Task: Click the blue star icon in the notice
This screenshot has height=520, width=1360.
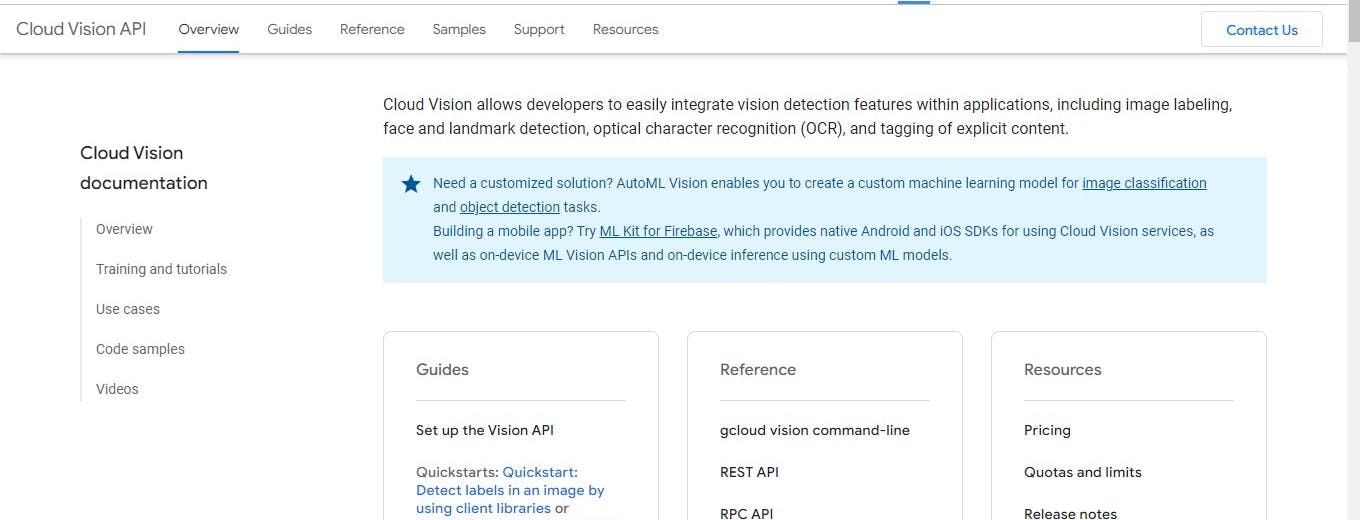Action: 411,184
